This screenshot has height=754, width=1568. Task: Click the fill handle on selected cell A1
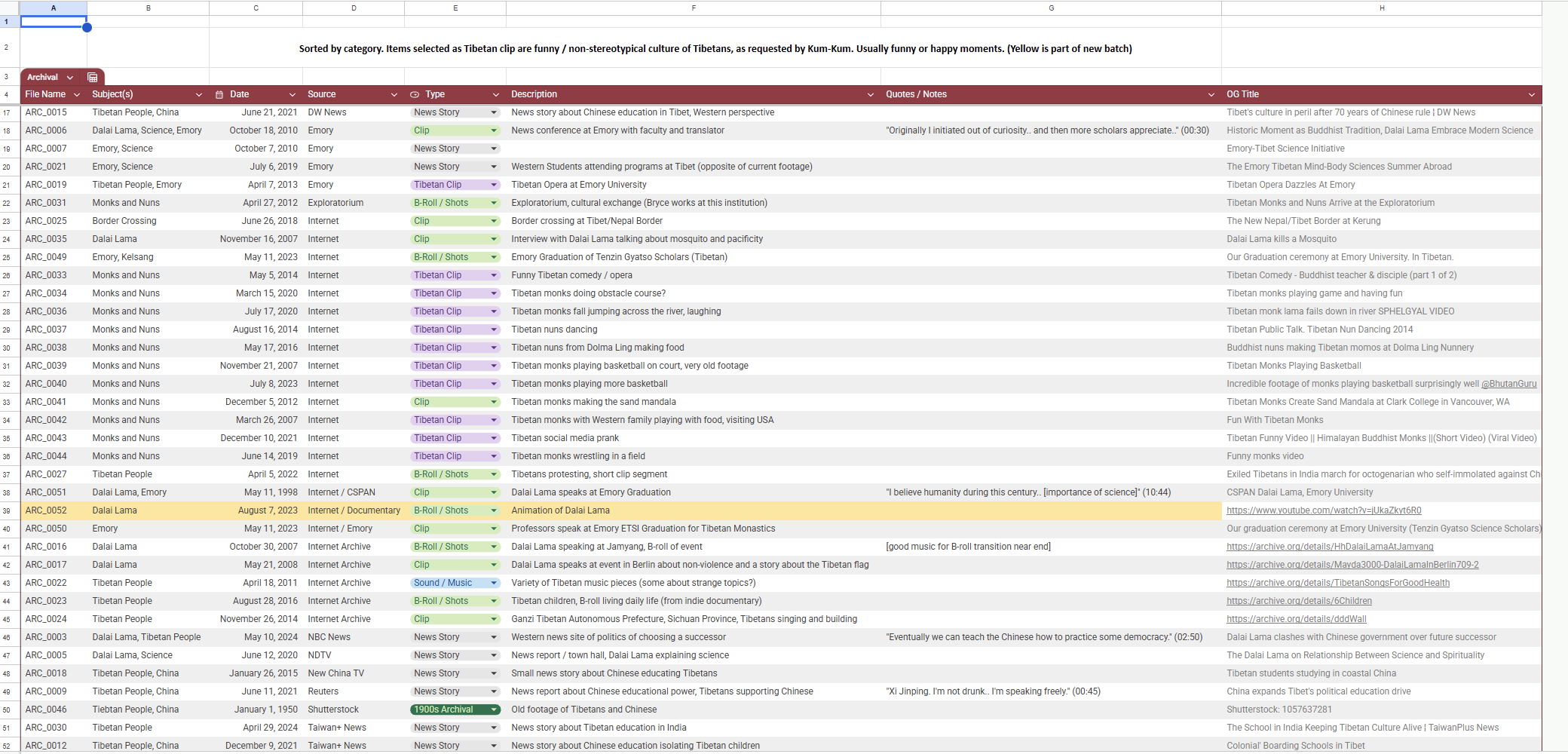click(x=87, y=27)
